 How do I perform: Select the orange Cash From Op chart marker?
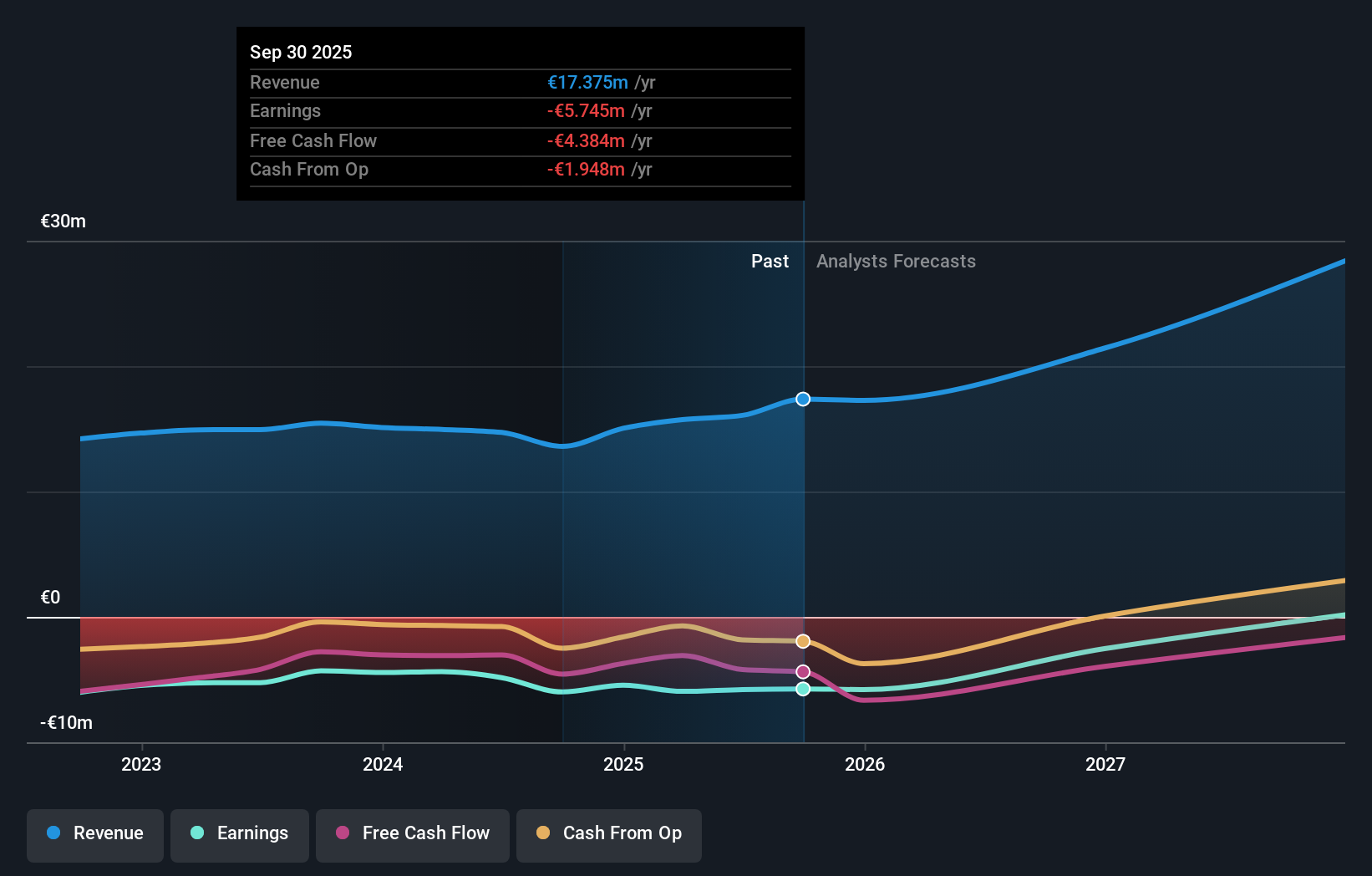802,641
